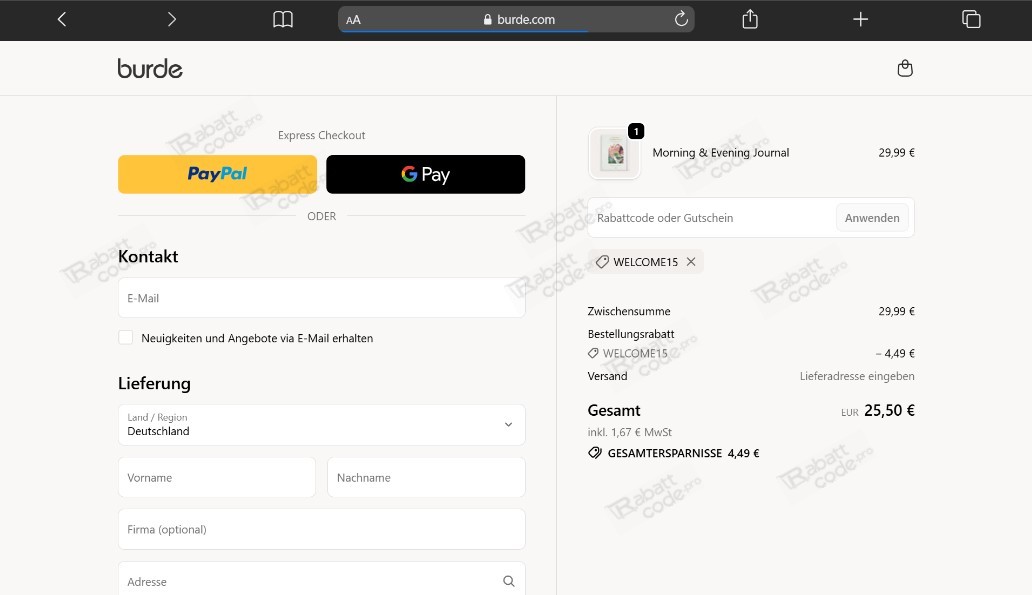Click the Kontakt heading
Screen dimensions: 1032x595
coord(148,256)
